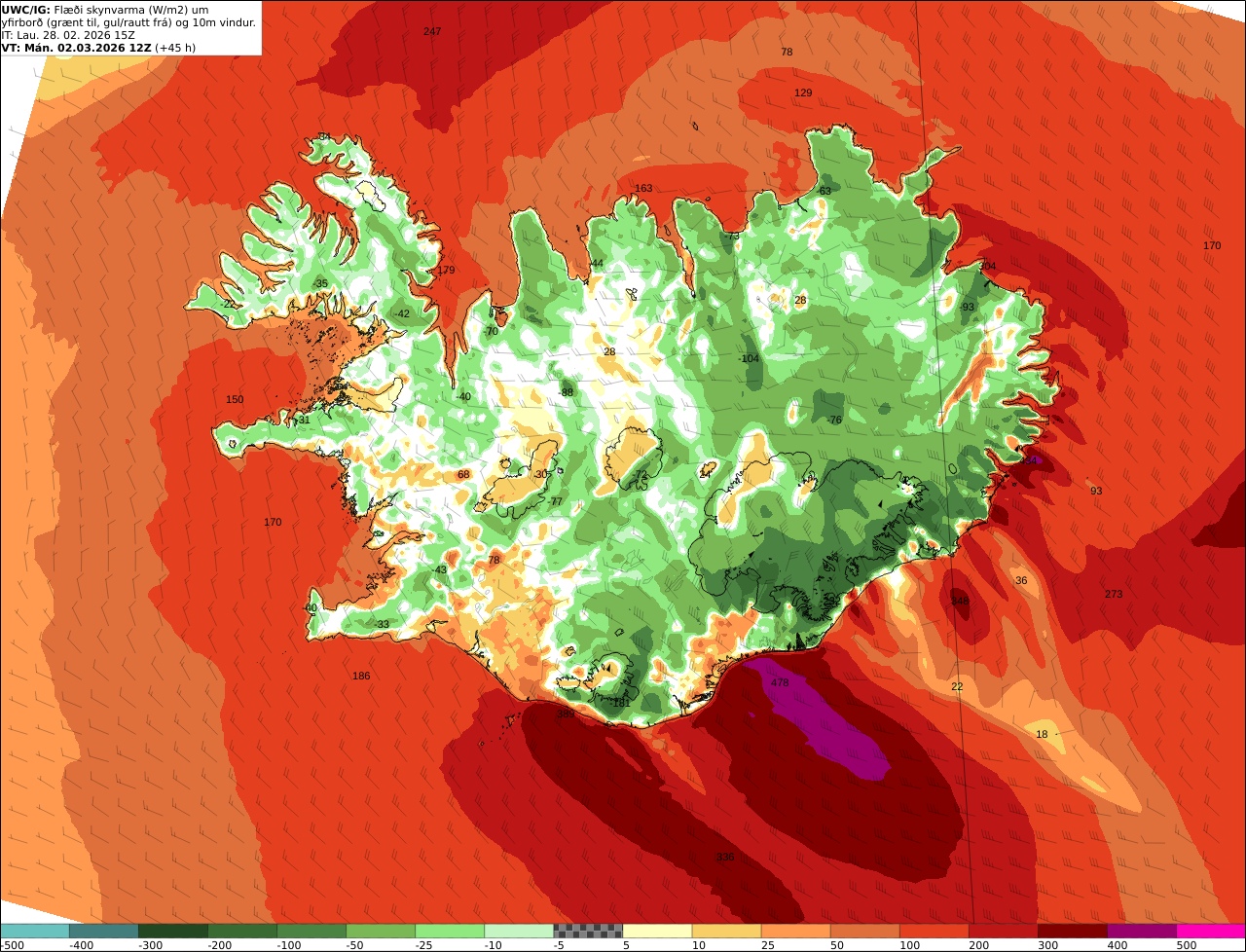Click the pale yellow legend swatch between 5 and 10

tap(657, 931)
